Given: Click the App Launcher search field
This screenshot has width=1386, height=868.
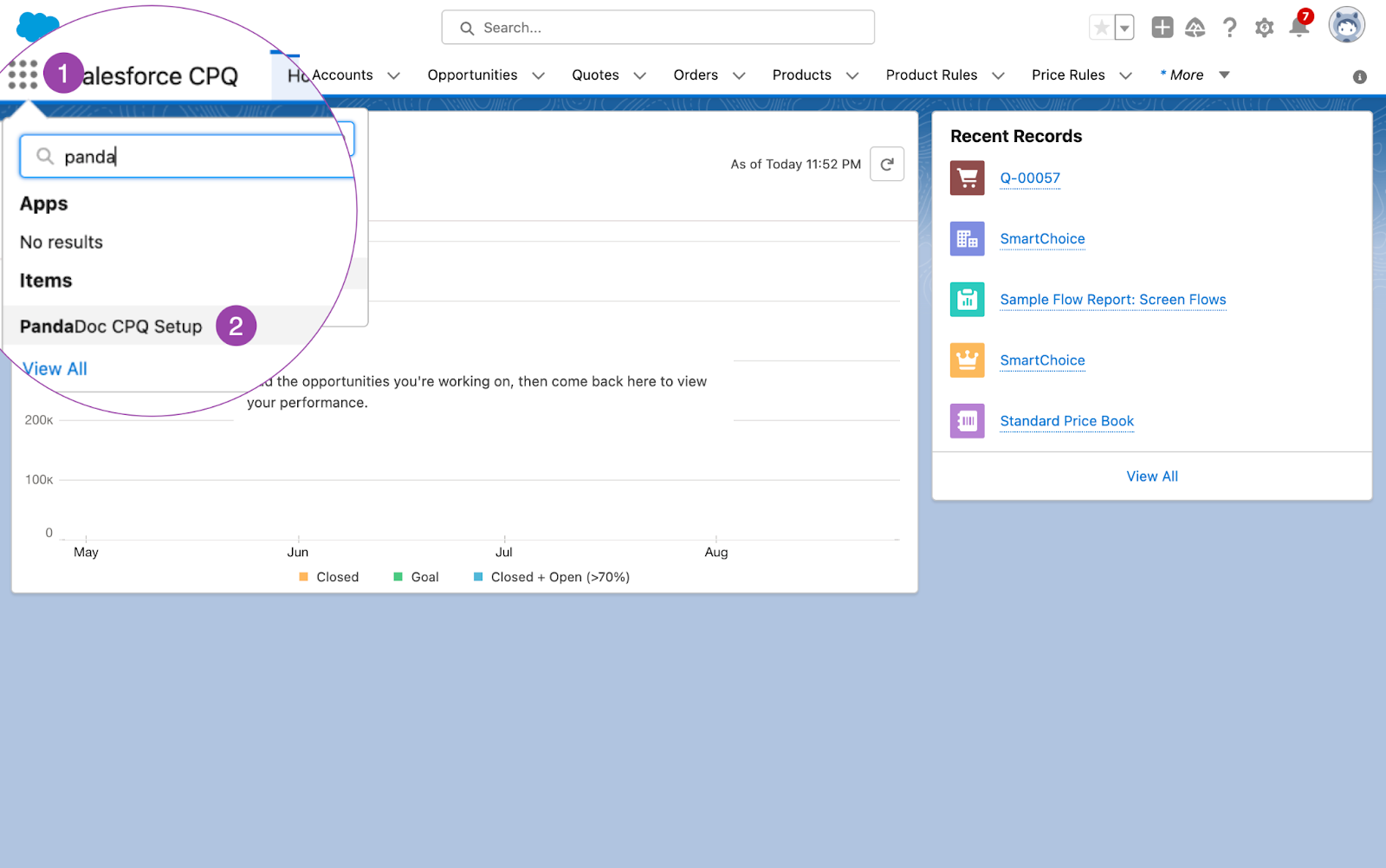Looking at the screenshot, I should (187, 156).
